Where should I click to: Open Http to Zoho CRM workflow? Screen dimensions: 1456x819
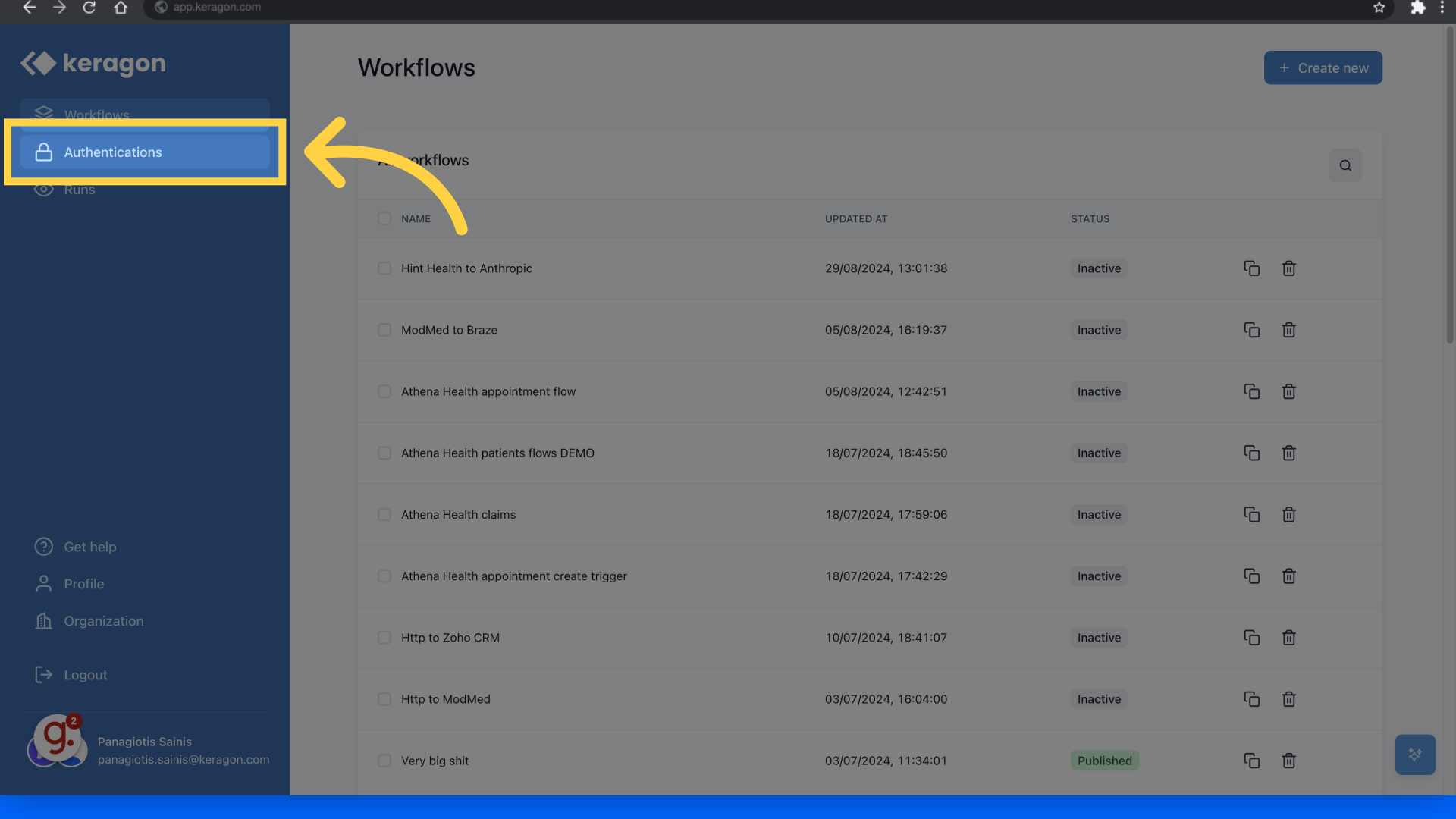450,638
